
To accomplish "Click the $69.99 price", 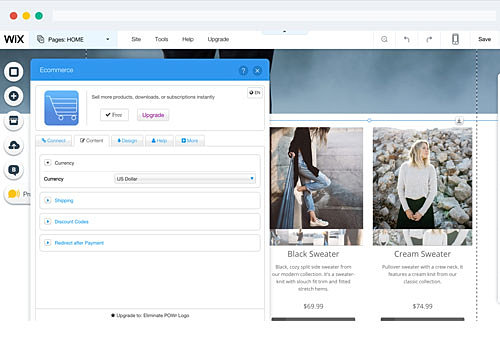I will (x=313, y=306).
